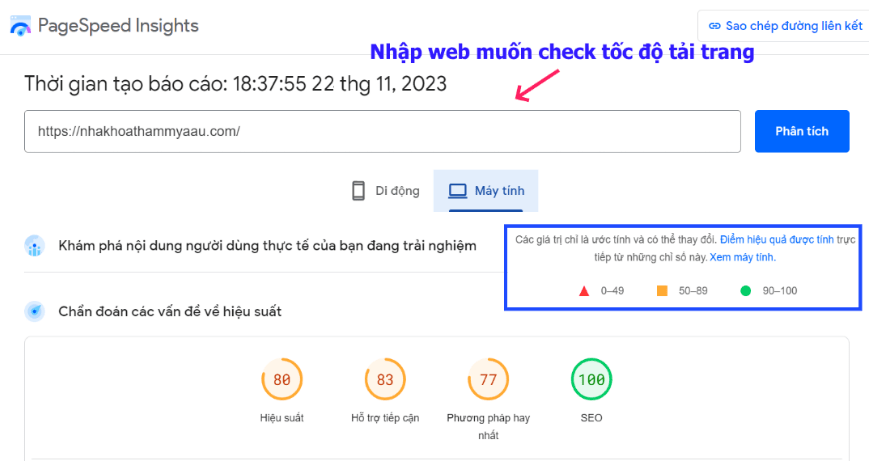Click the mobile phone icon
Image resolution: width=869 pixels, height=461 pixels.
pyautogui.click(x=359, y=191)
